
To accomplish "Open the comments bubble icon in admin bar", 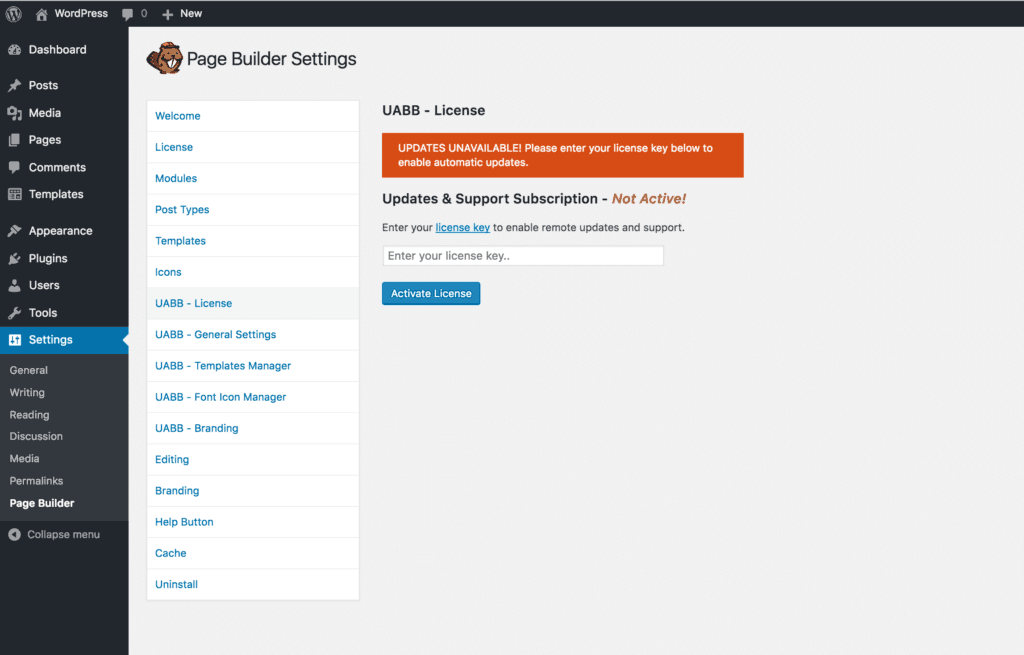I will 128,14.
